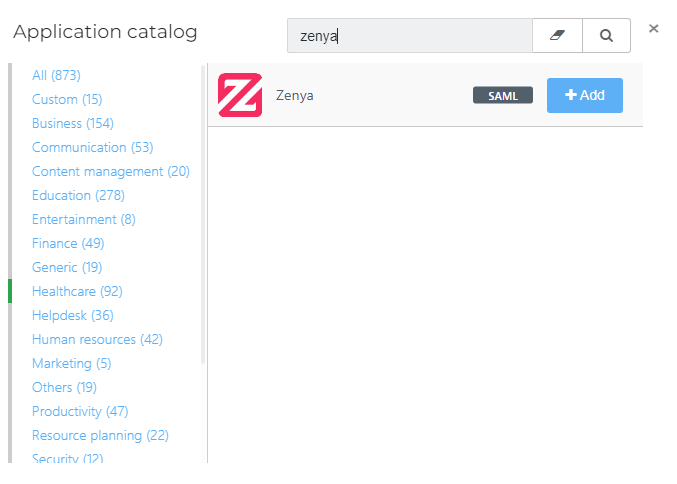The image size is (677, 484).
Task: Click the SAML badge on Zenya
Action: click(503, 95)
